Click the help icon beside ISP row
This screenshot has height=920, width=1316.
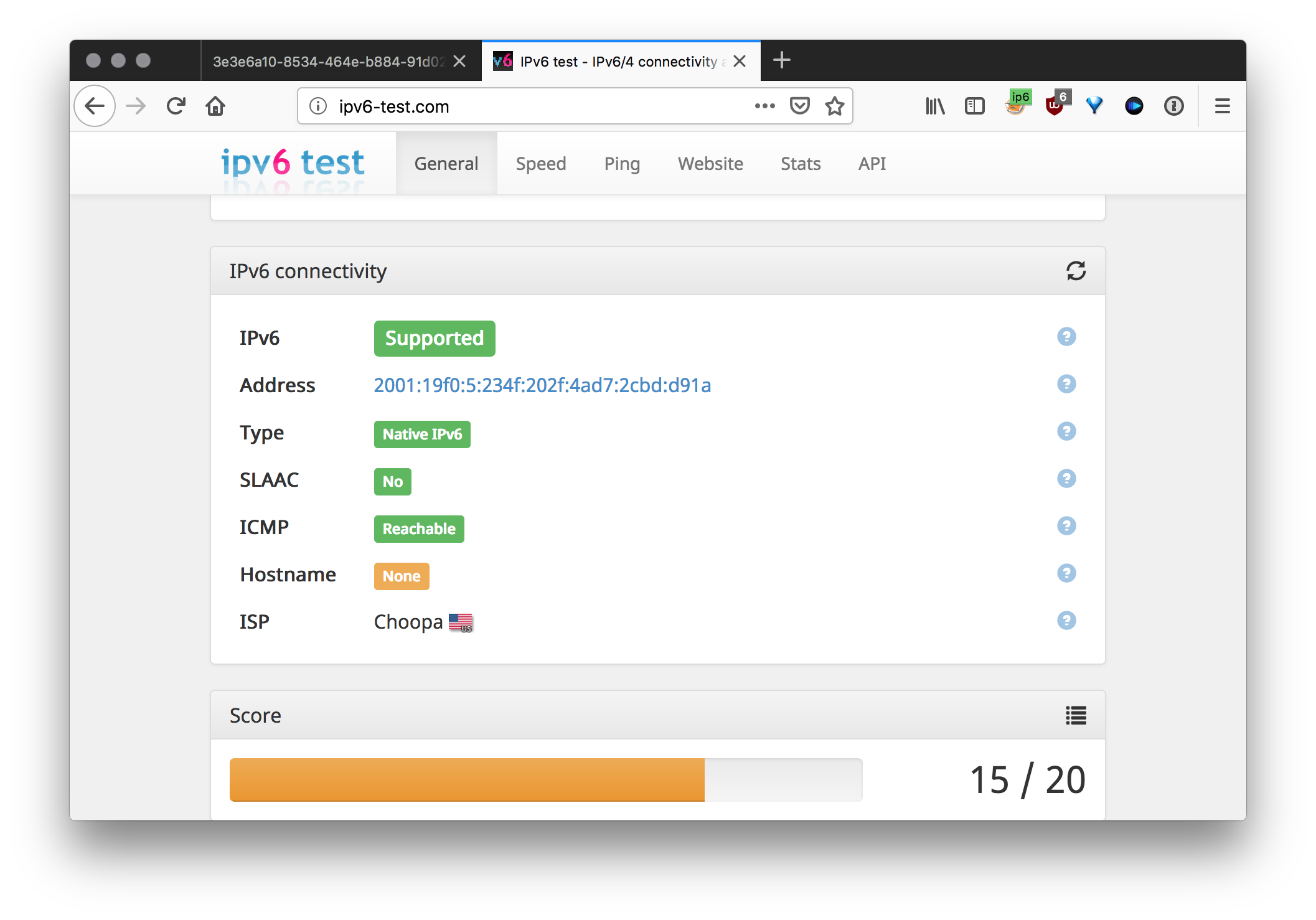click(1066, 621)
